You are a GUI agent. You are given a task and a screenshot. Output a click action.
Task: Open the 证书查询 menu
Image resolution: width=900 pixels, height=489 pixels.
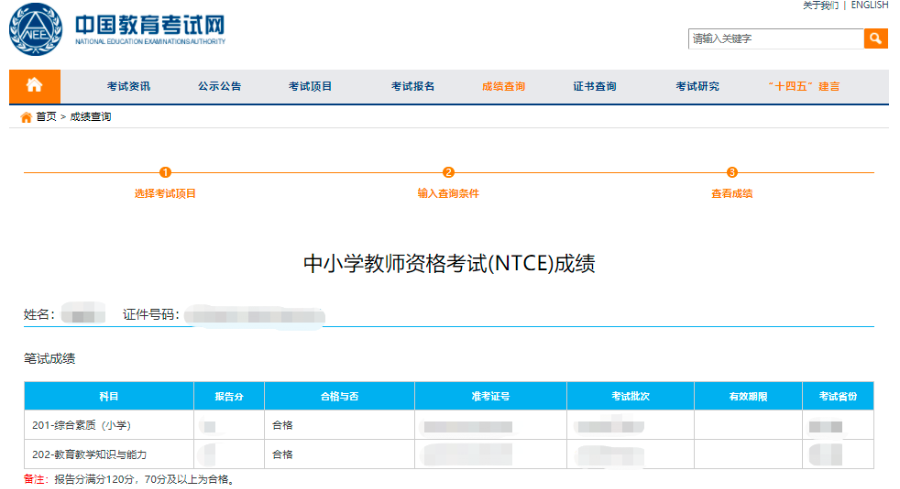pyautogui.click(x=595, y=87)
